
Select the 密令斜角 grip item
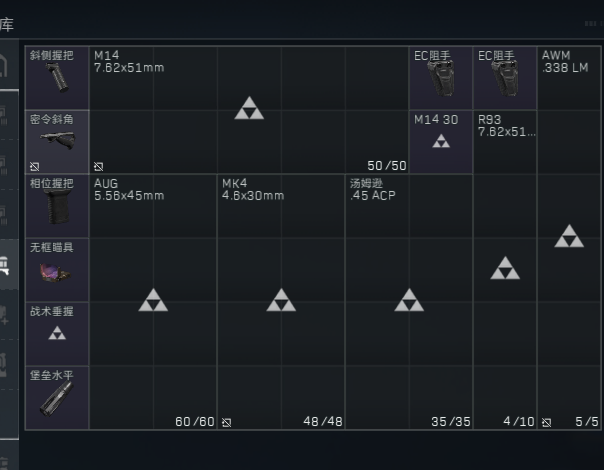click(x=57, y=142)
